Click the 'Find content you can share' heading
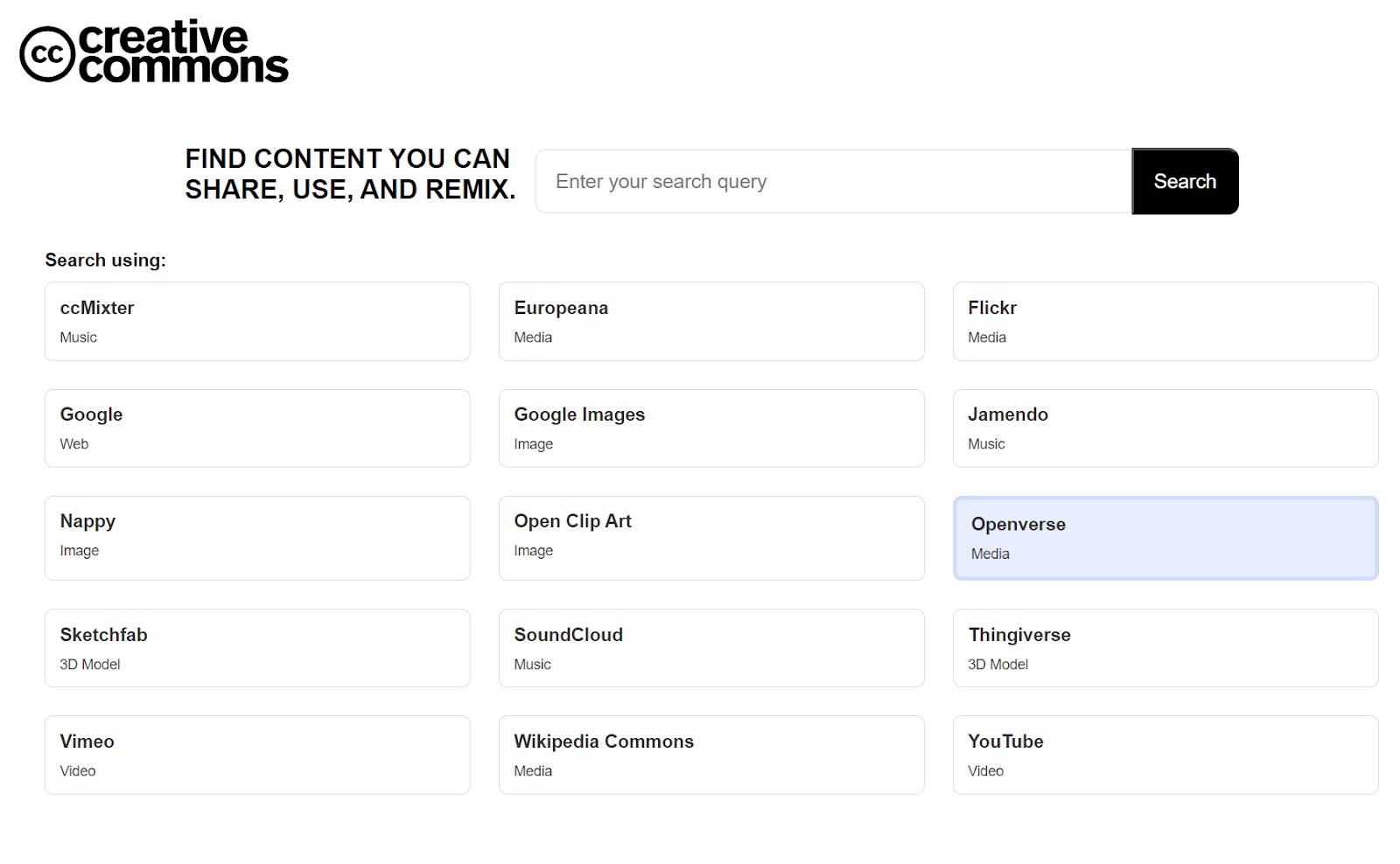This screenshot has width=1400, height=864. pos(350,174)
